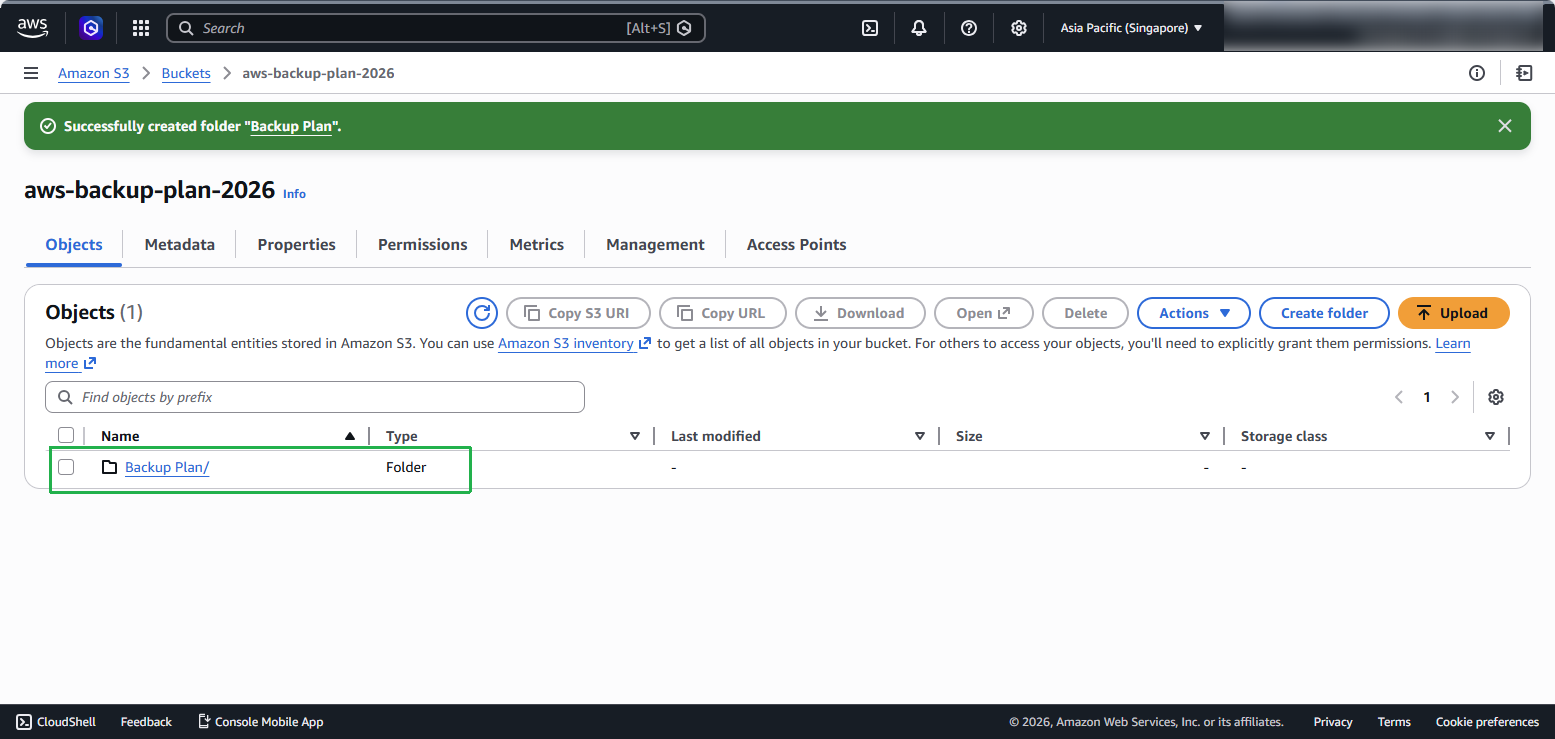
Task: Click the Open button
Action: coord(984,313)
